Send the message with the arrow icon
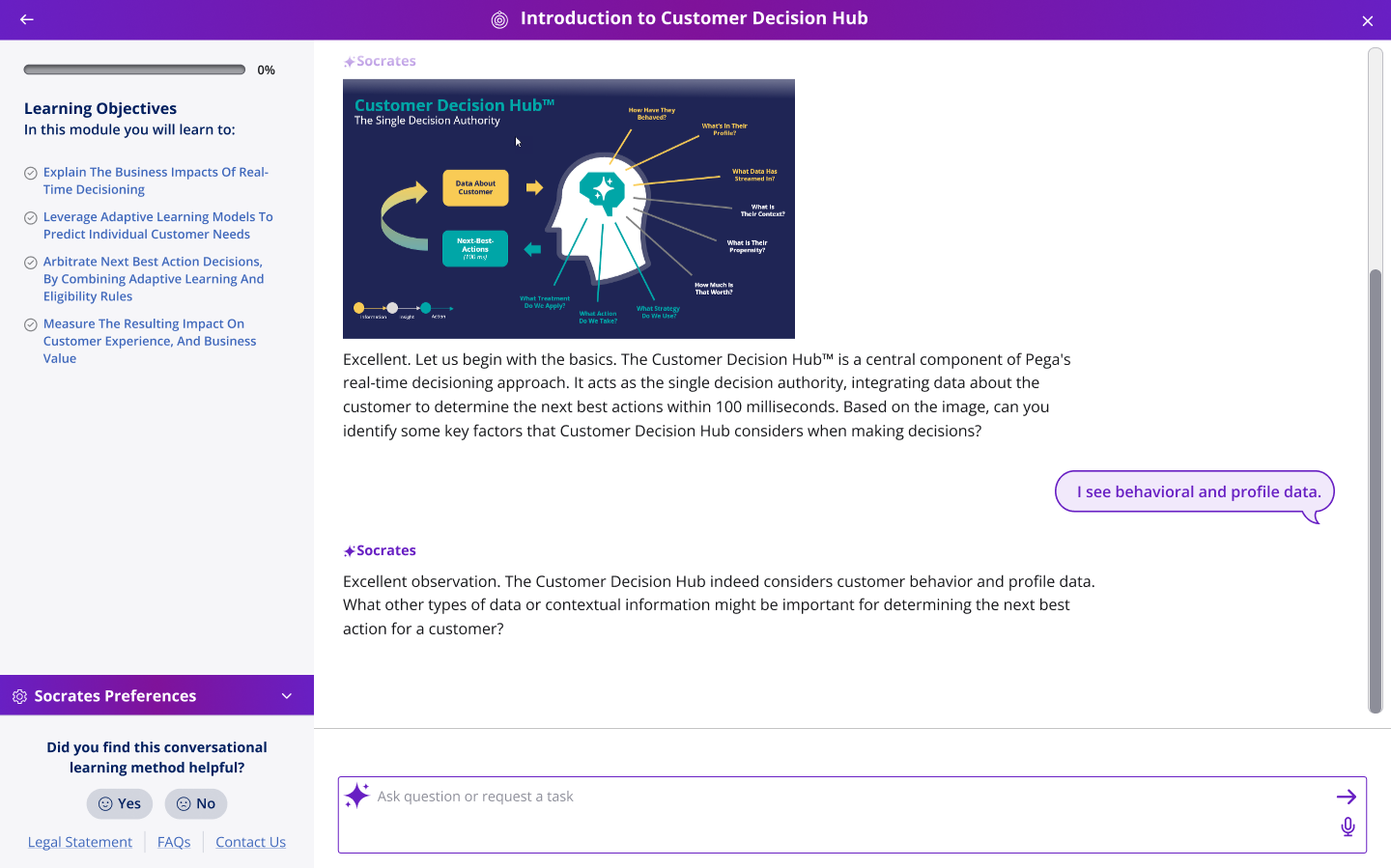 point(1347,797)
